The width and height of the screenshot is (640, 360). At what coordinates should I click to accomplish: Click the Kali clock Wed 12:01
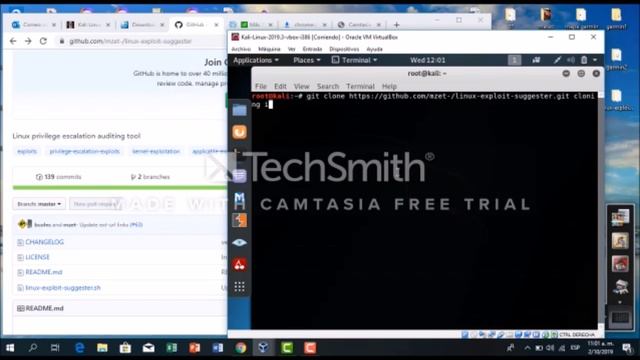(x=427, y=60)
